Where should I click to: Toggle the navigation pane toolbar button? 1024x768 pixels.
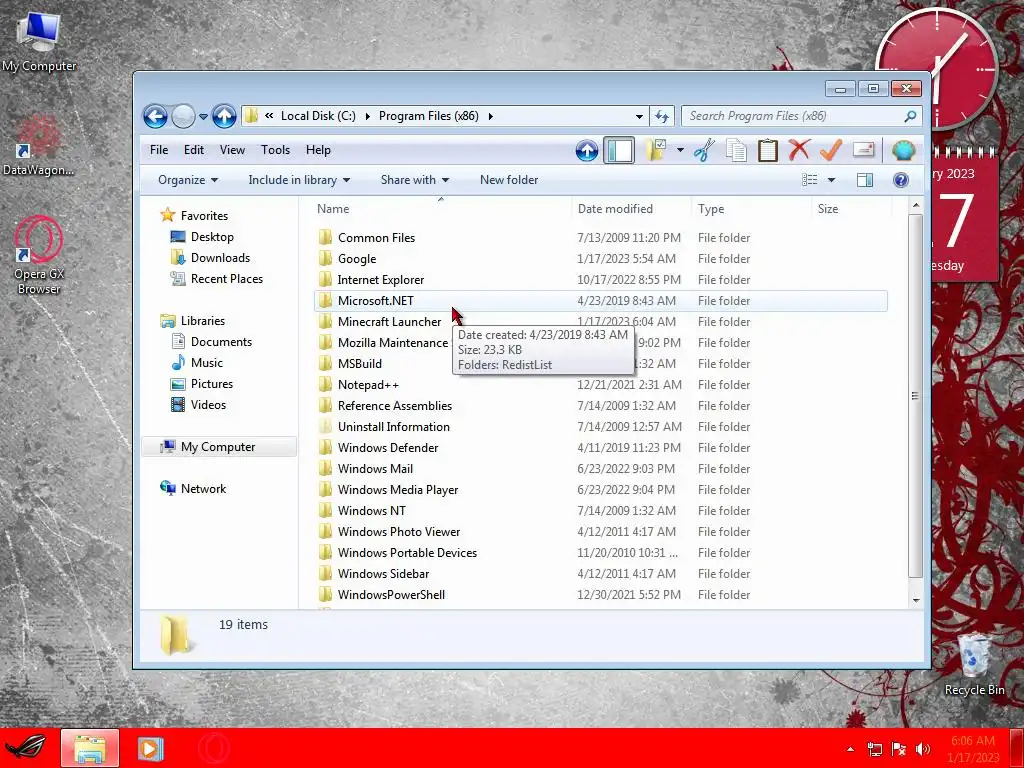618,151
